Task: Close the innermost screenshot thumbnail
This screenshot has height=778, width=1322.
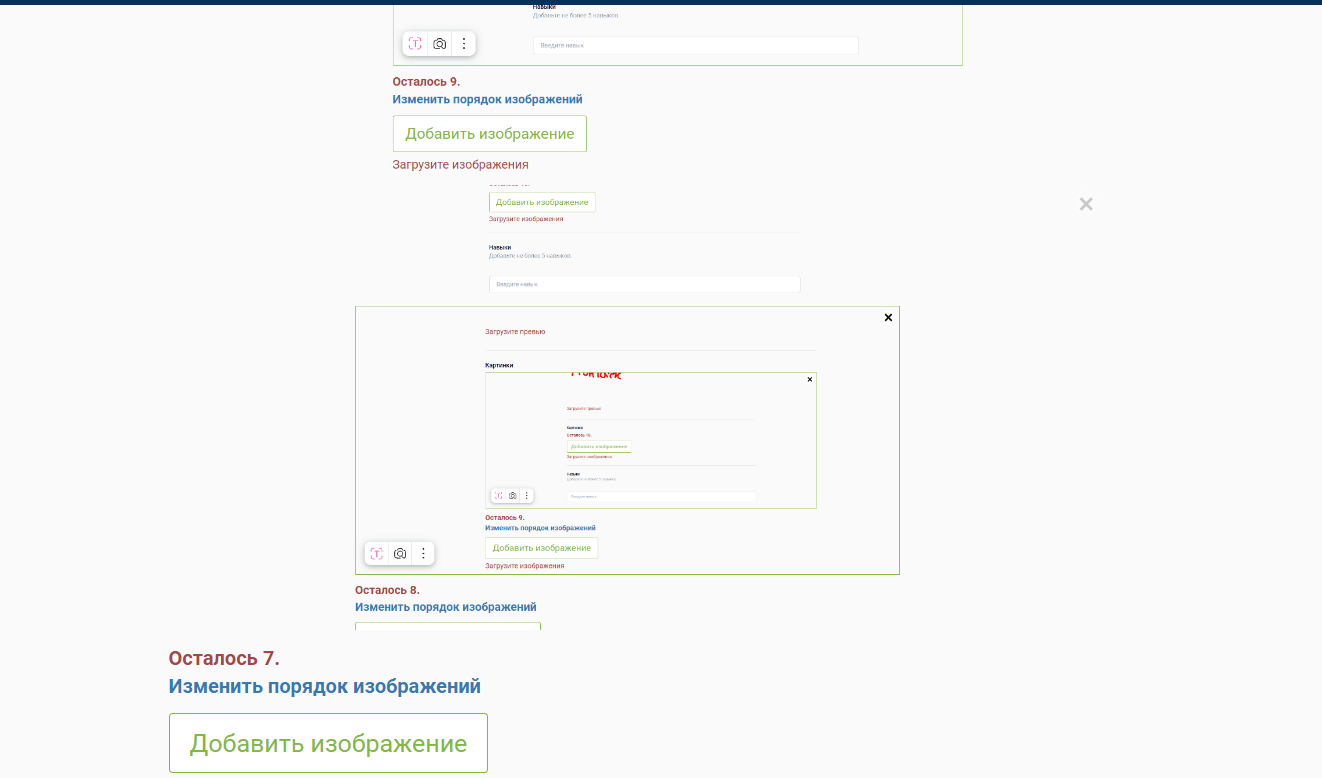Action: pyautogui.click(x=809, y=379)
